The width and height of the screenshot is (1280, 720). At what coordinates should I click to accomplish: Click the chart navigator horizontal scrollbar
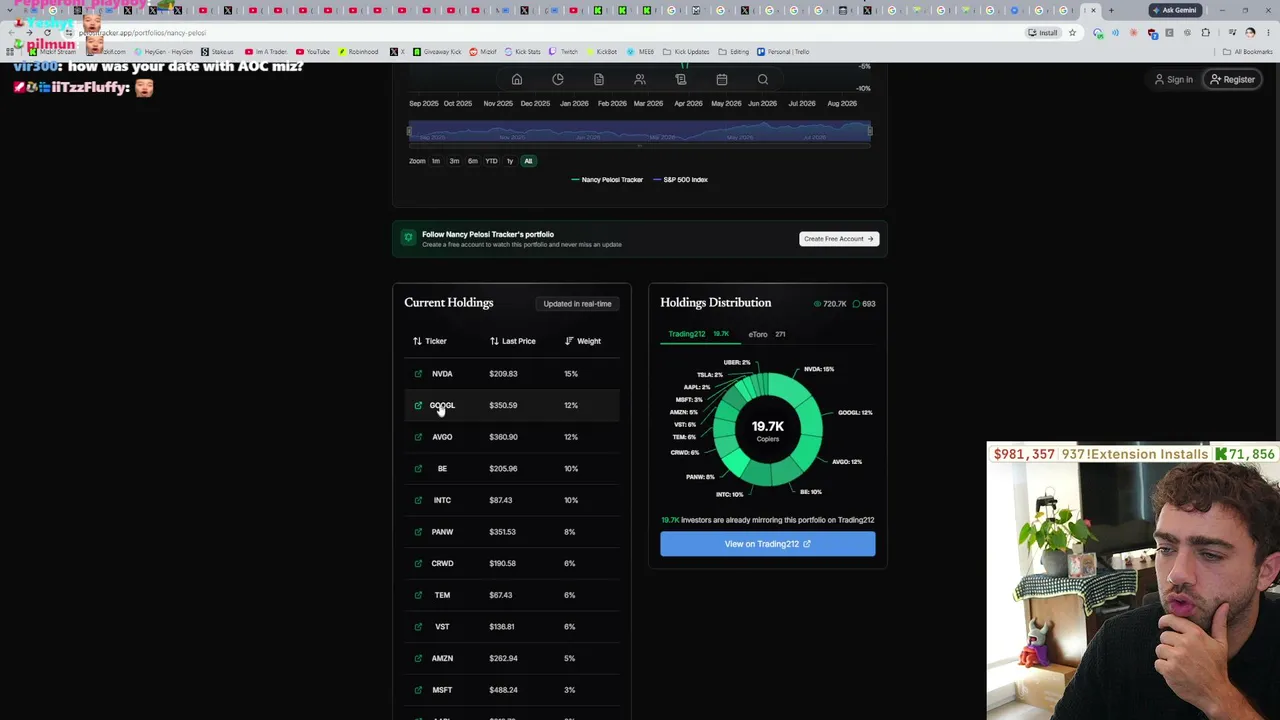click(640, 146)
